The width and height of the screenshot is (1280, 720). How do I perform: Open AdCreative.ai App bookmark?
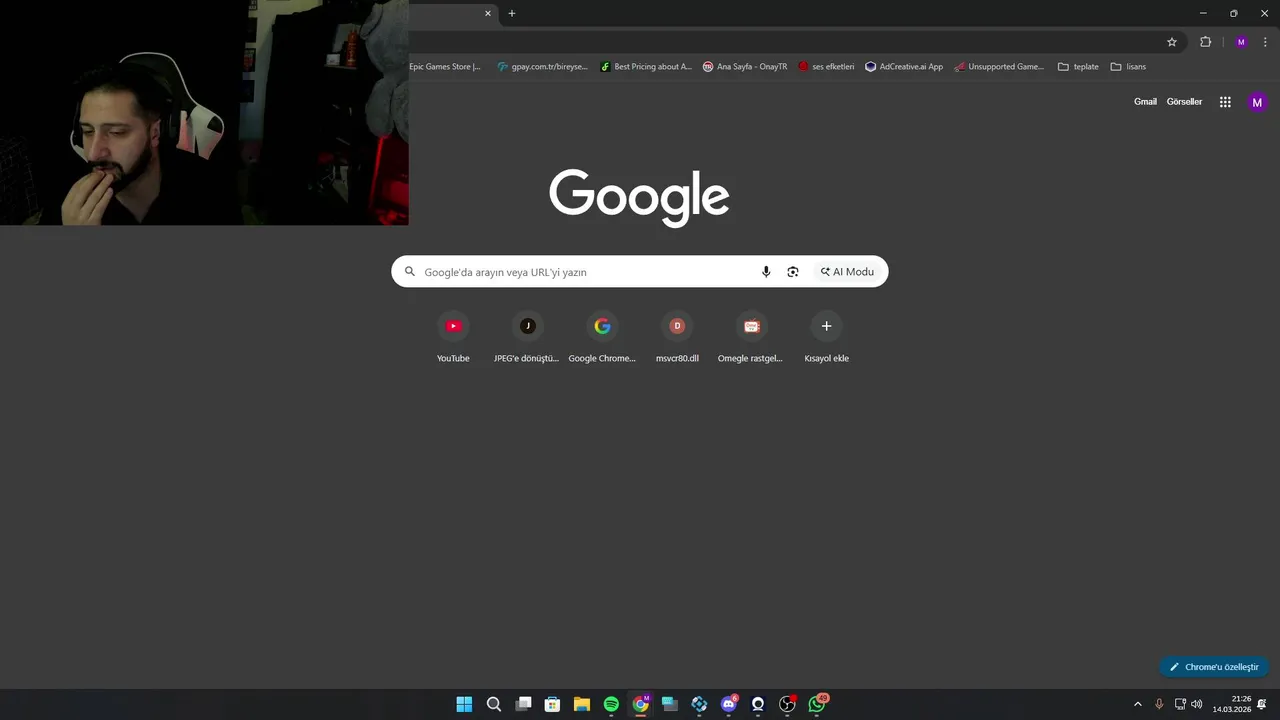point(904,67)
